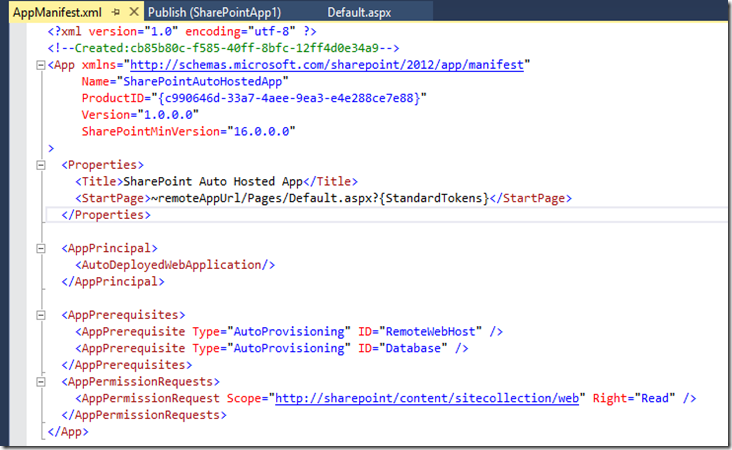Click the closing </AppPrerequisites> tag
732x450 pixels.
coord(127,365)
